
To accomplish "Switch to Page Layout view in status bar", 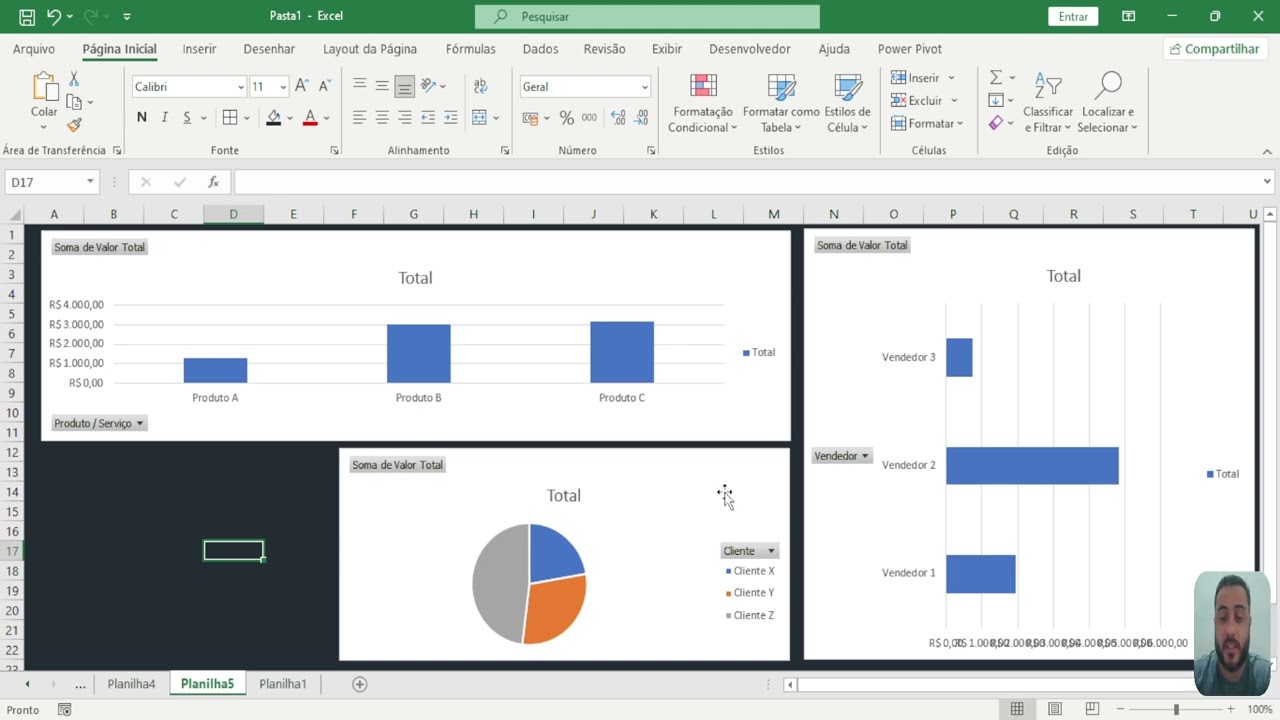I will [1055, 709].
